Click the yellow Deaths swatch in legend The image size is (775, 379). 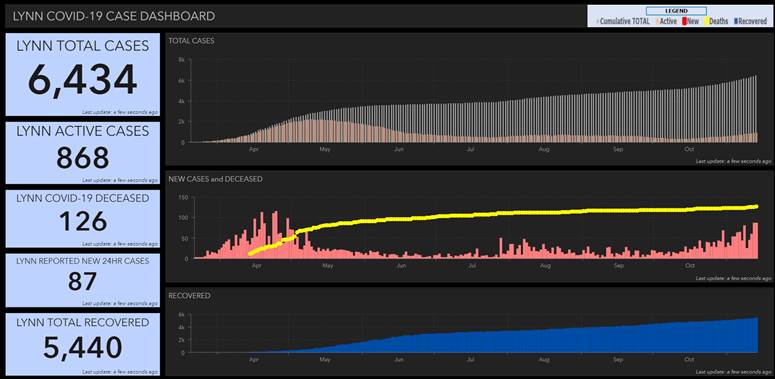(707, 21)
